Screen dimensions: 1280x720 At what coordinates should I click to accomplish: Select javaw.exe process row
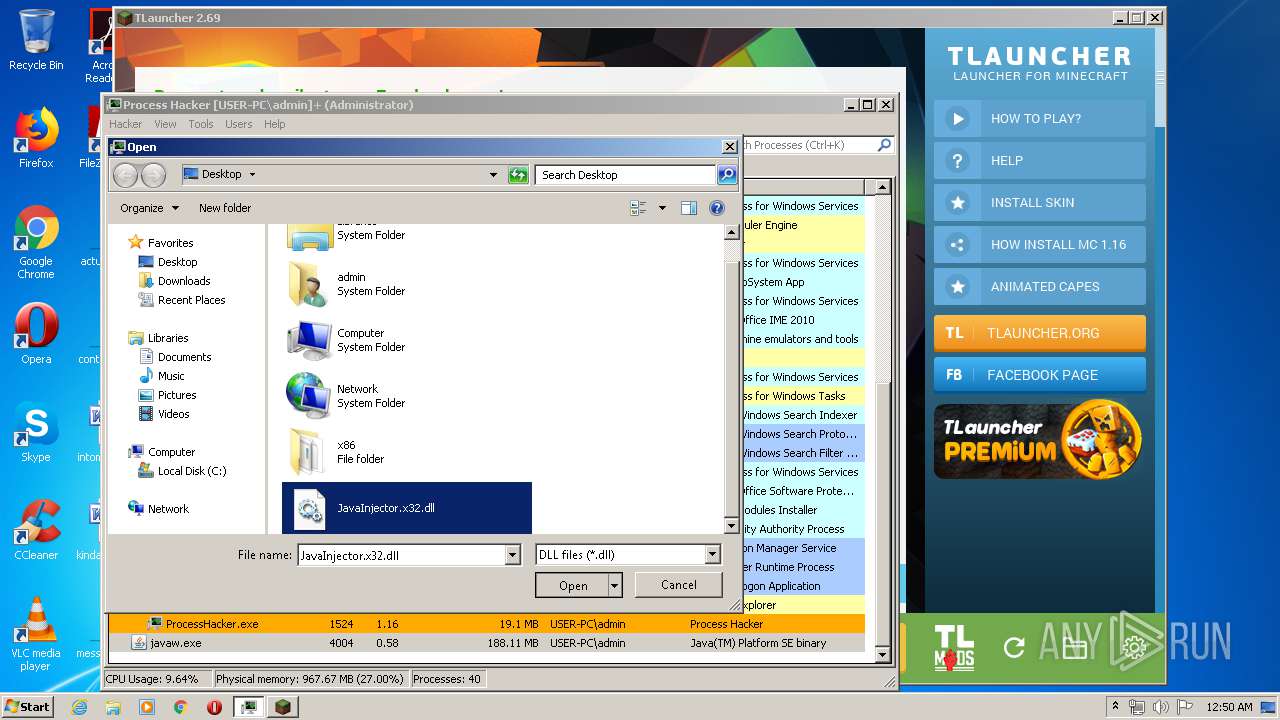[487, 643]
